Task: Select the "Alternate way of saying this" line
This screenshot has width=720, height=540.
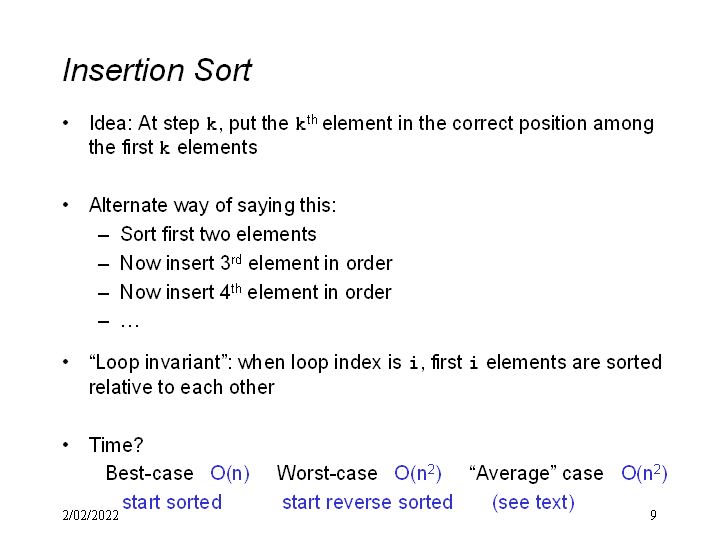Action: [x=212, y=206]
